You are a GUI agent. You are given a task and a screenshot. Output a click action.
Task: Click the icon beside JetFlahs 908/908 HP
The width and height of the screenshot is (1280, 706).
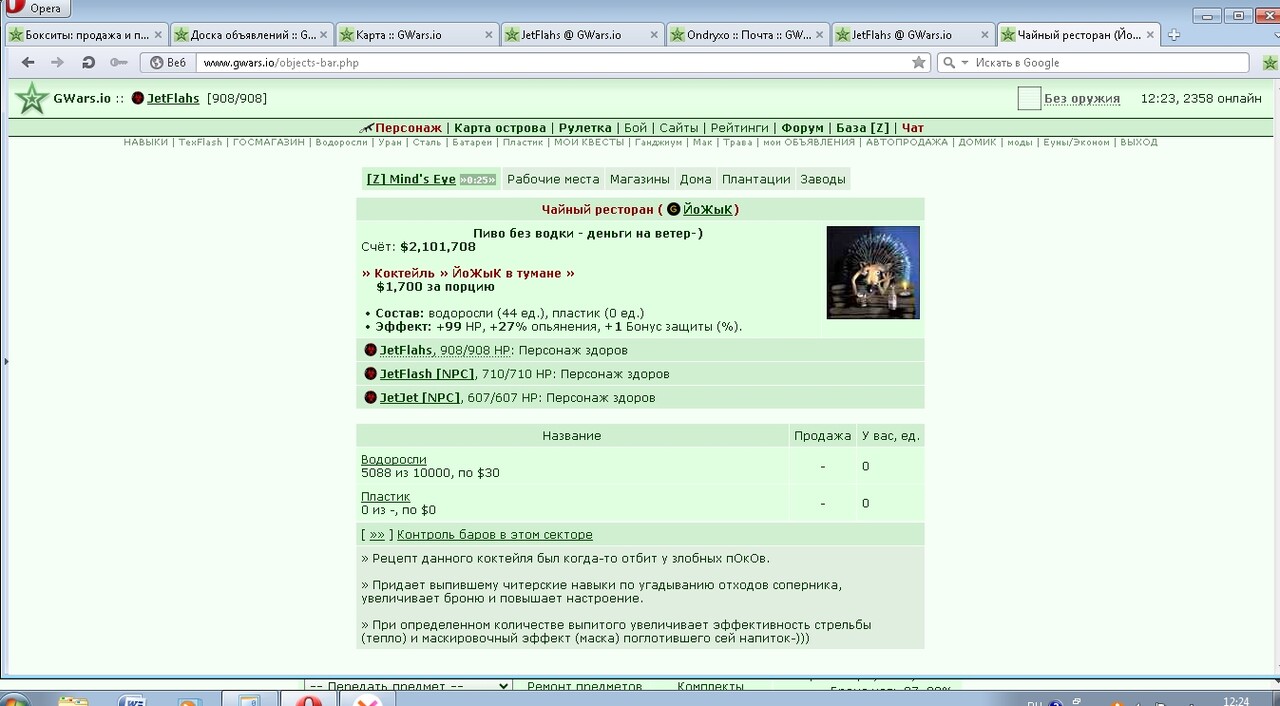pyautogui.click(x=370, y=350)
